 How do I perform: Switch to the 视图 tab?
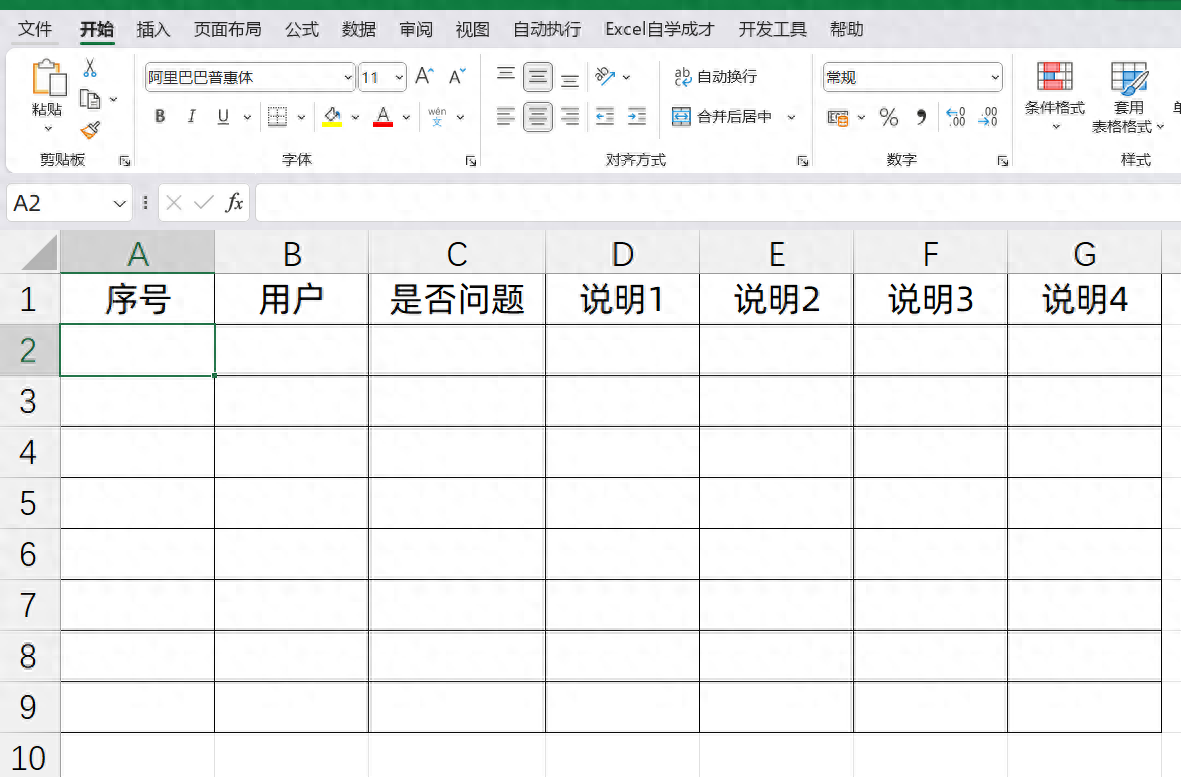tap(472, 29)
